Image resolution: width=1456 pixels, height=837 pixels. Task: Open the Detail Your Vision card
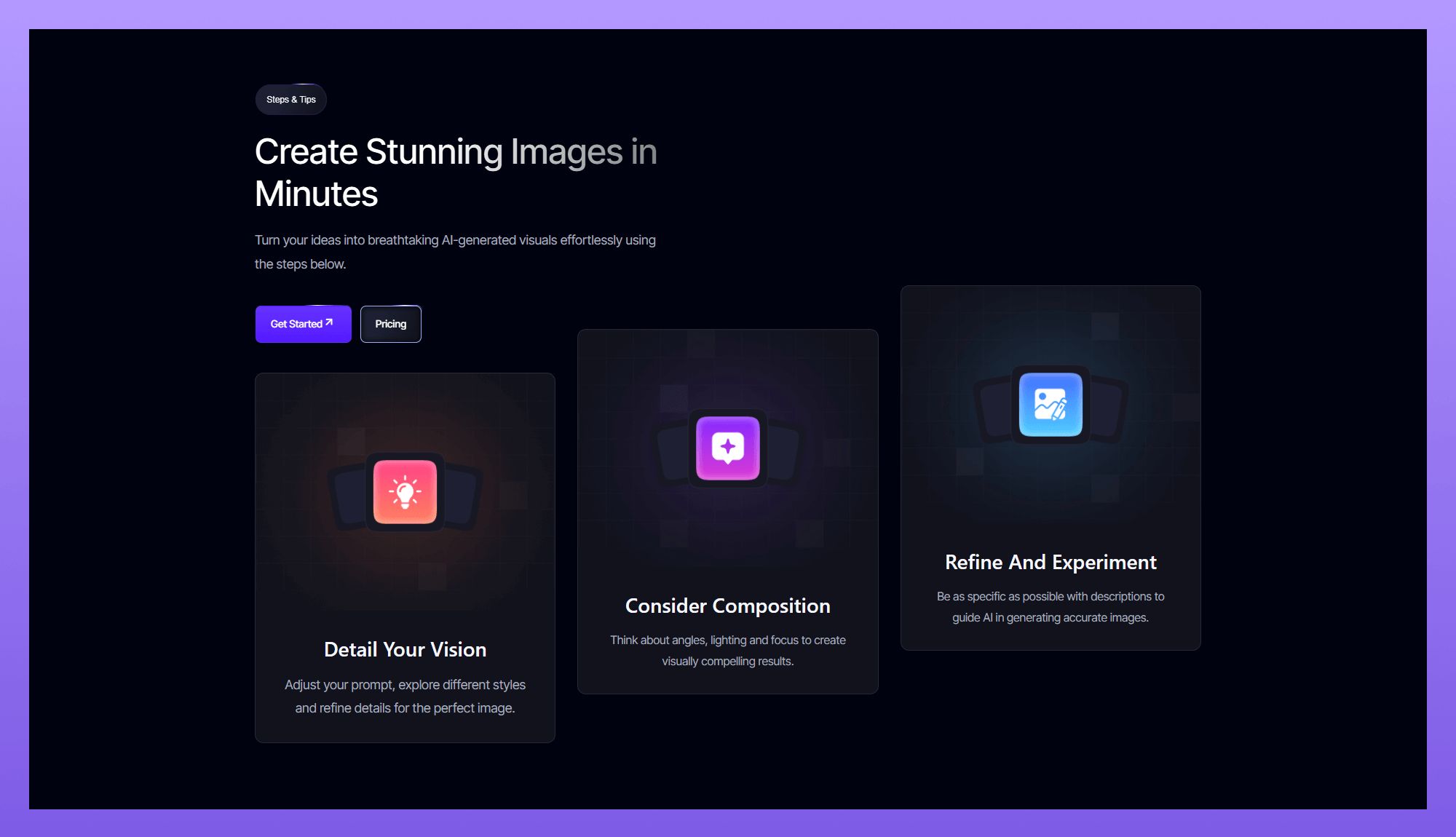(x=405, y=558)
